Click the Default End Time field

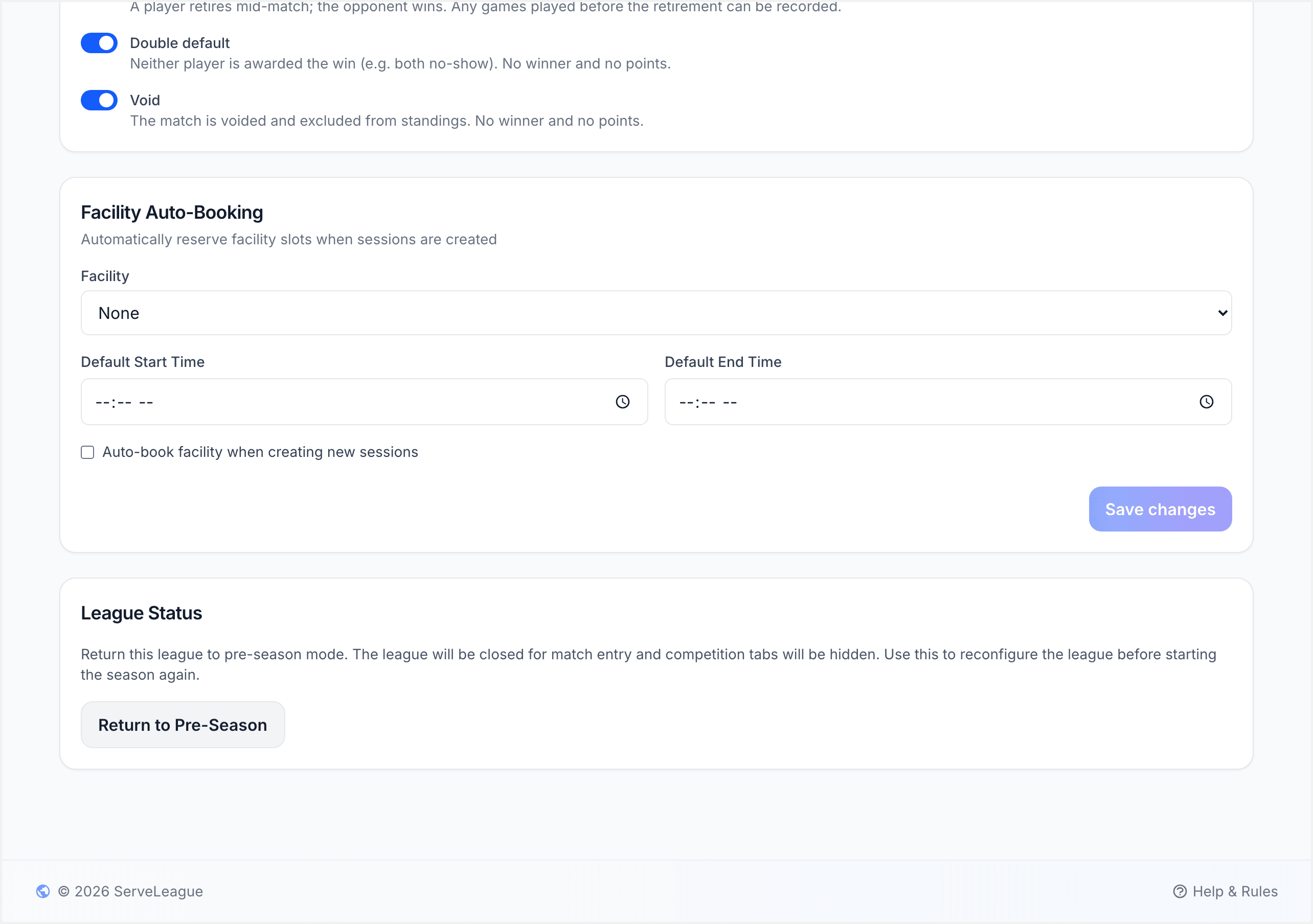coord(948,402)
